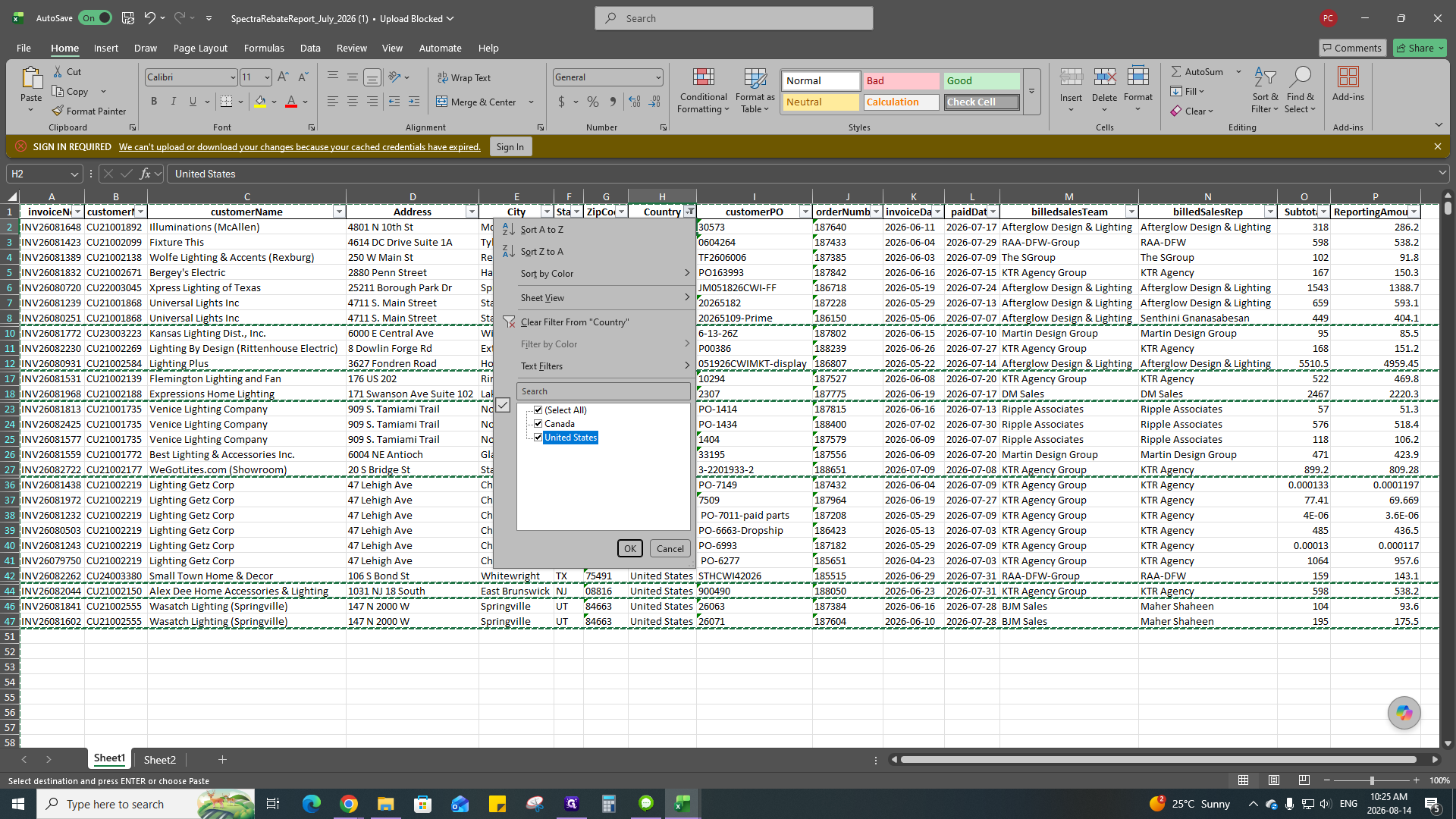
Task: Toggle the AutoSave switch
Action: [x=96, y=18]
